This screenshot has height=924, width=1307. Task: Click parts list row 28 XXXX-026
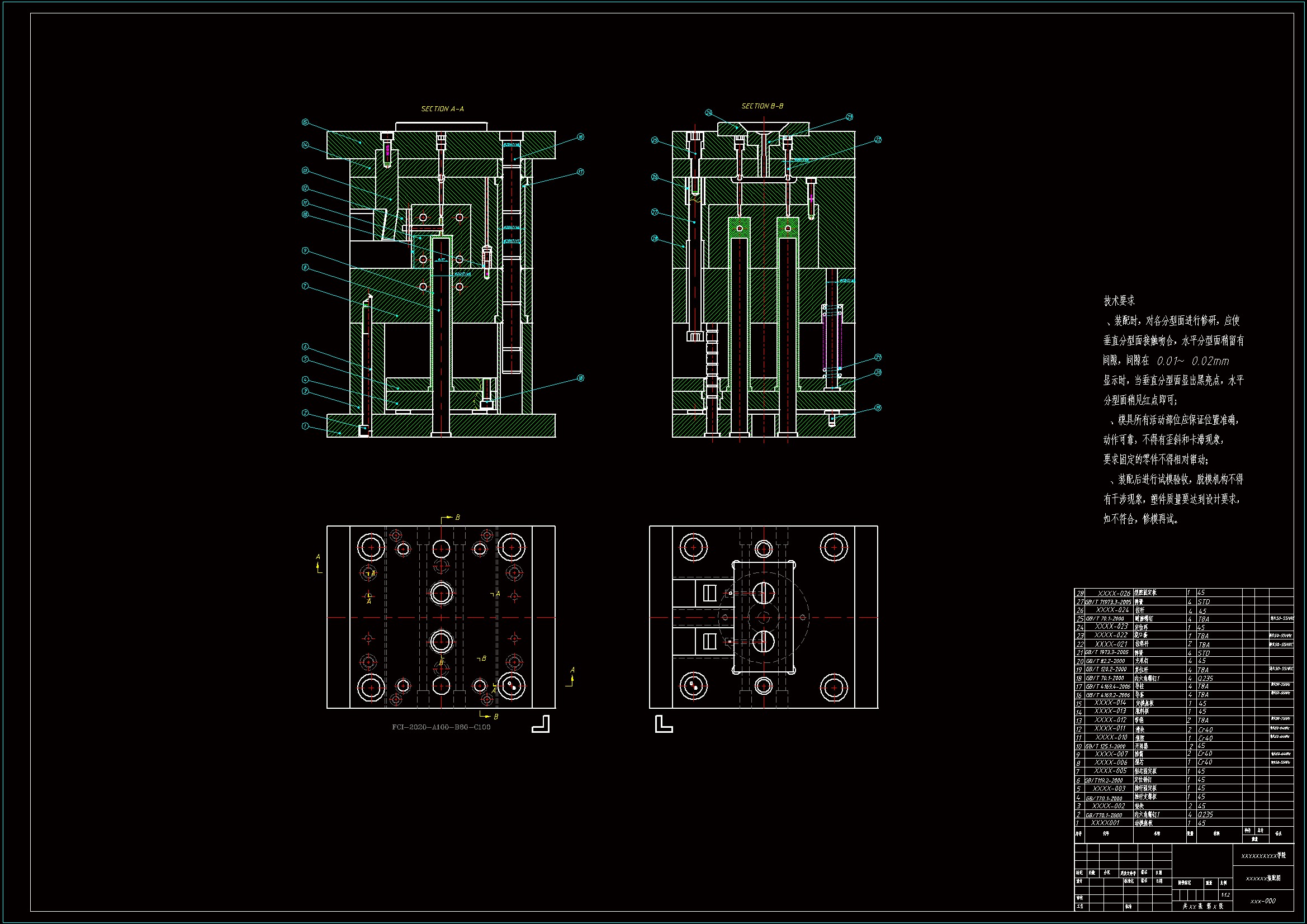tap(1114, 593)
